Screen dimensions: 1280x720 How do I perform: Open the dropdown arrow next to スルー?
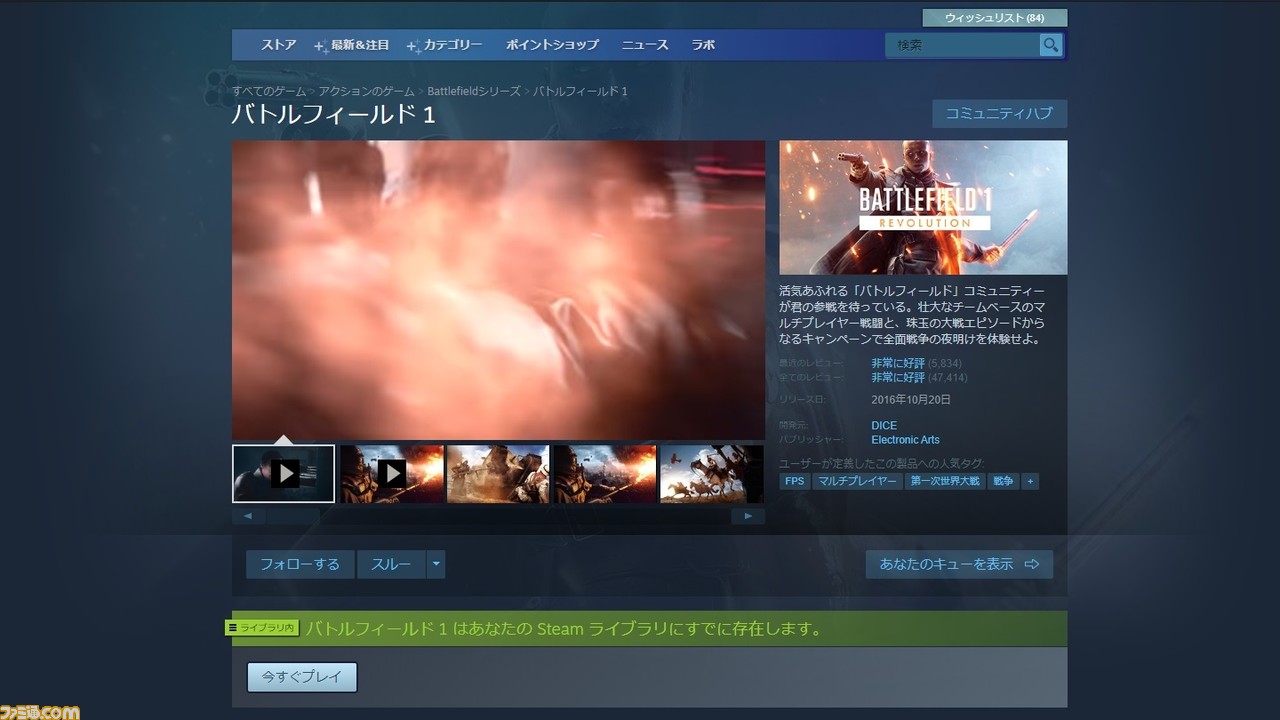(x=436, y=564)
